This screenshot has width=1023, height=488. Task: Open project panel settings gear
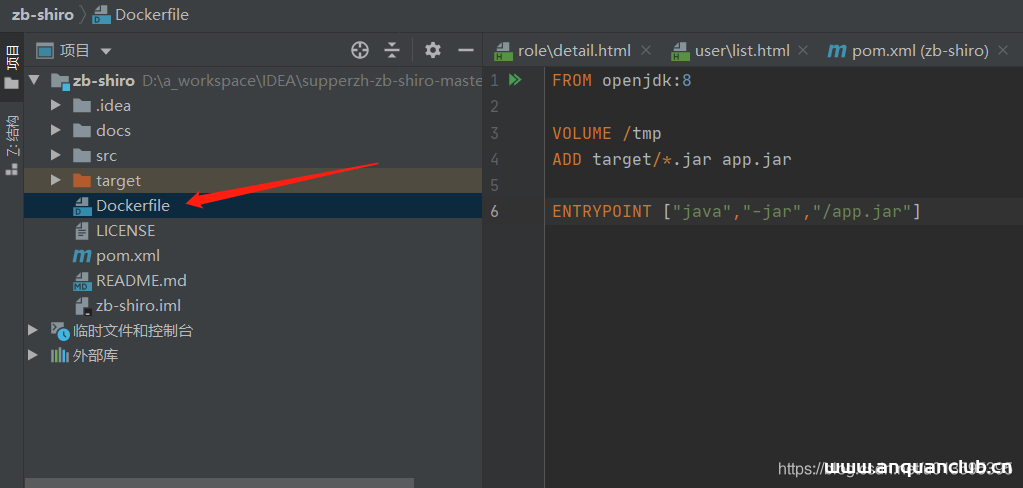pos(432,50)
